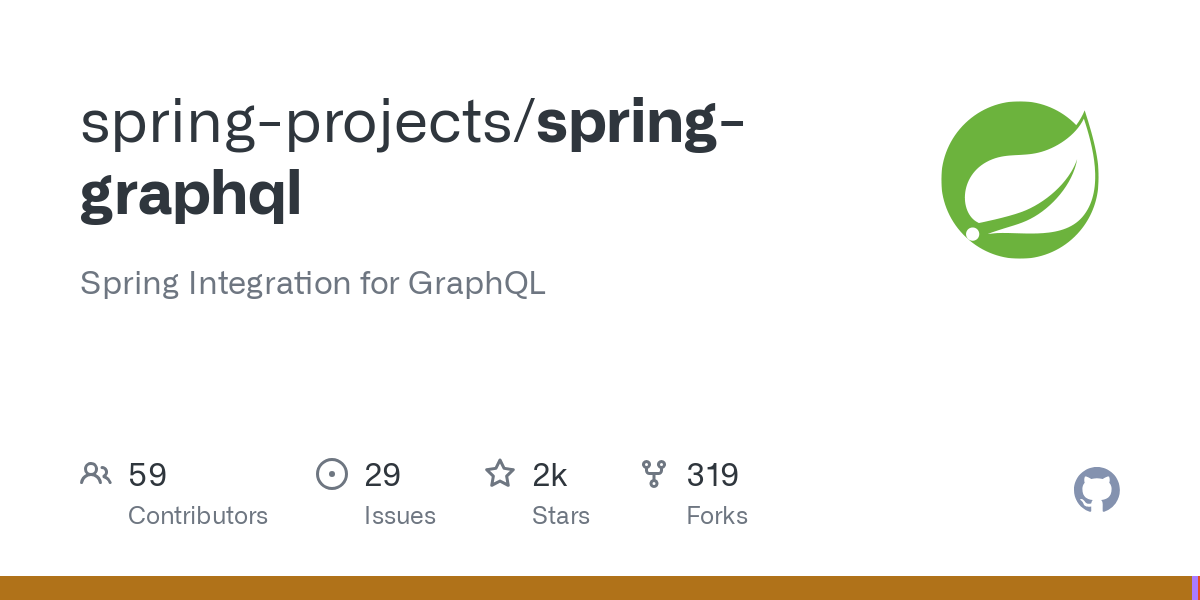Open the GitHub Octocat logo

point(1097,490)
